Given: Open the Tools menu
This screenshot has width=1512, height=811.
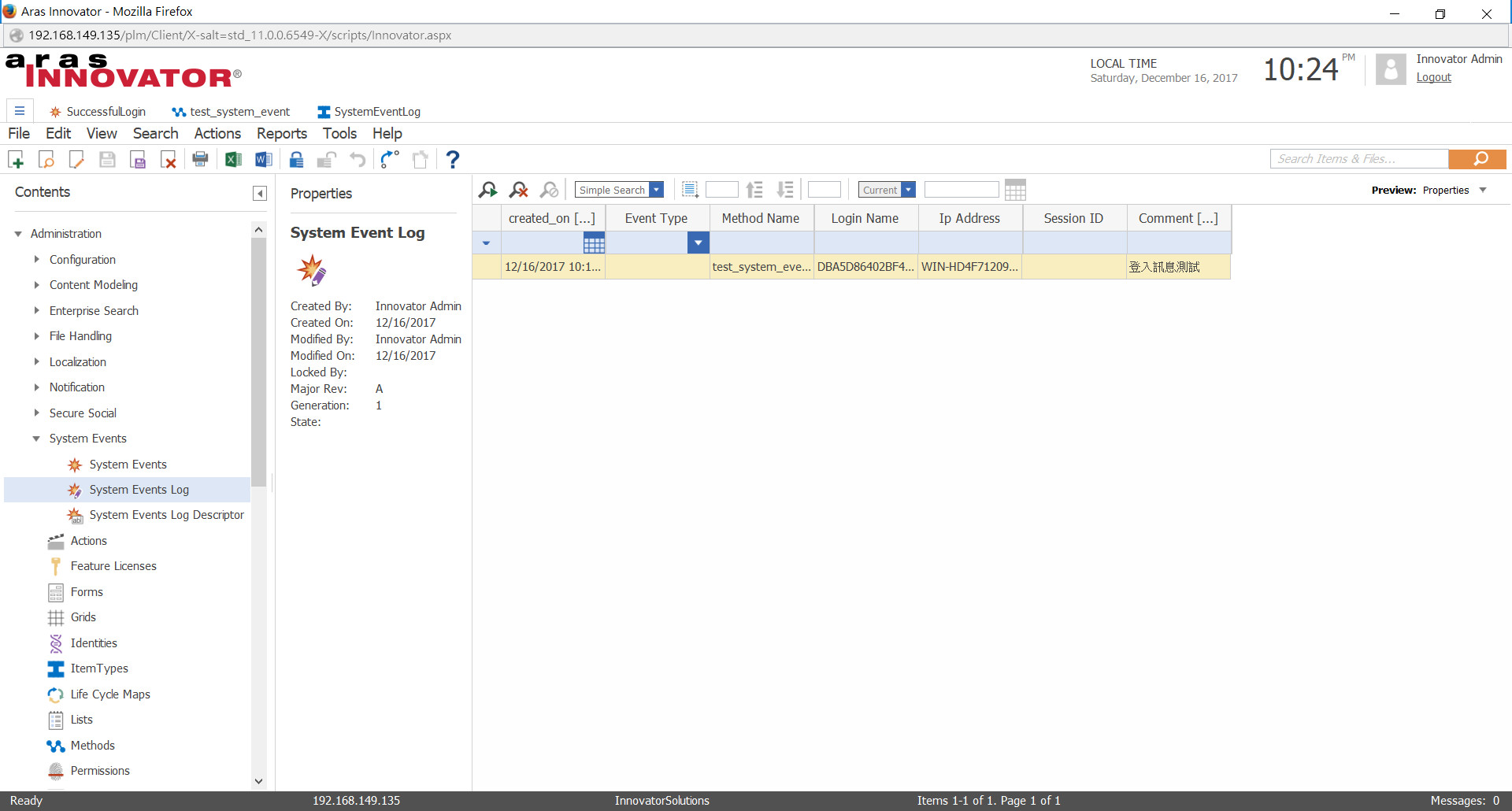Looking at the screenshot, I should [339, 134].
